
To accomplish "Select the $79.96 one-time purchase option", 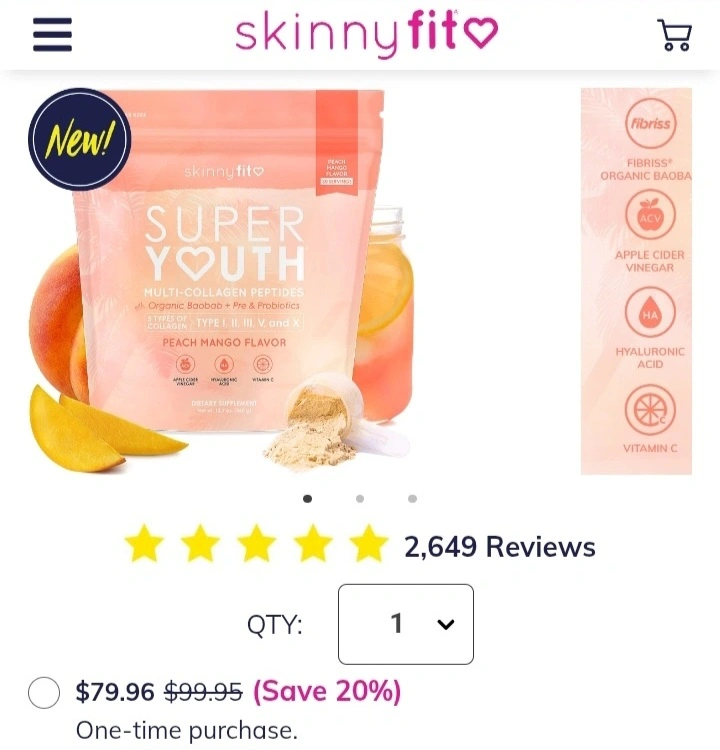I will click(44, 692).
